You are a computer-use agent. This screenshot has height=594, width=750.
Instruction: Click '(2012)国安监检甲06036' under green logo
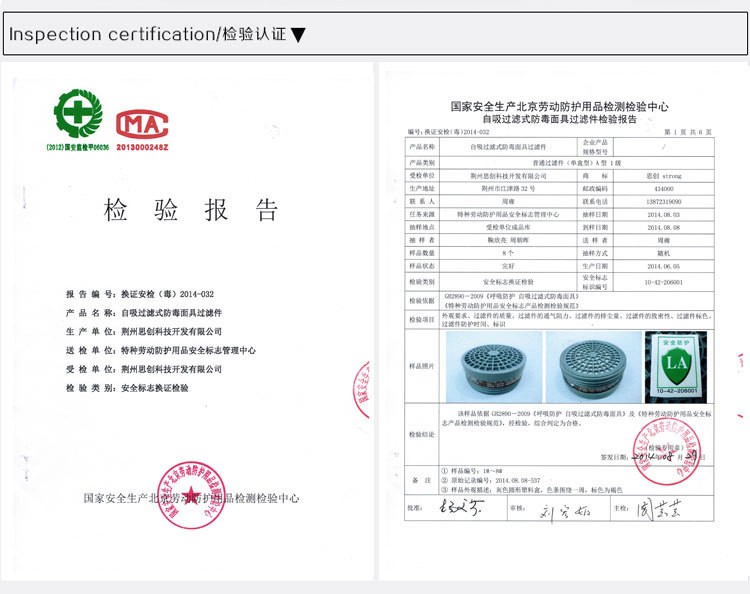click(x=77, y=147)
